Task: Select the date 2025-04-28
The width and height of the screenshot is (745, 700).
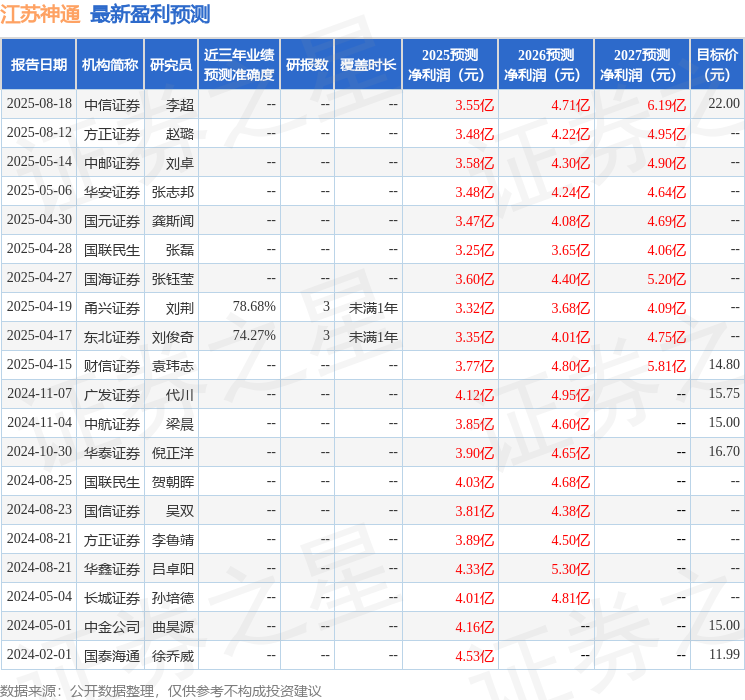Action: pyautogui.click(x=39, y=249)
